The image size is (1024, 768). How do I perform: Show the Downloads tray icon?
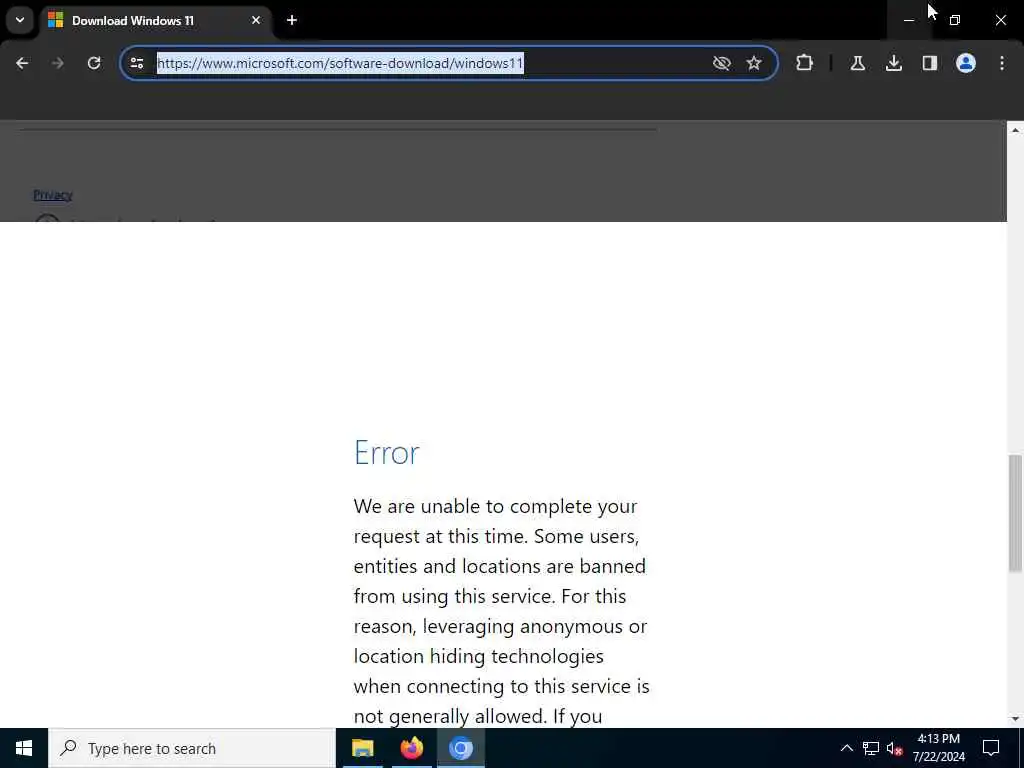tap(894, 63)
